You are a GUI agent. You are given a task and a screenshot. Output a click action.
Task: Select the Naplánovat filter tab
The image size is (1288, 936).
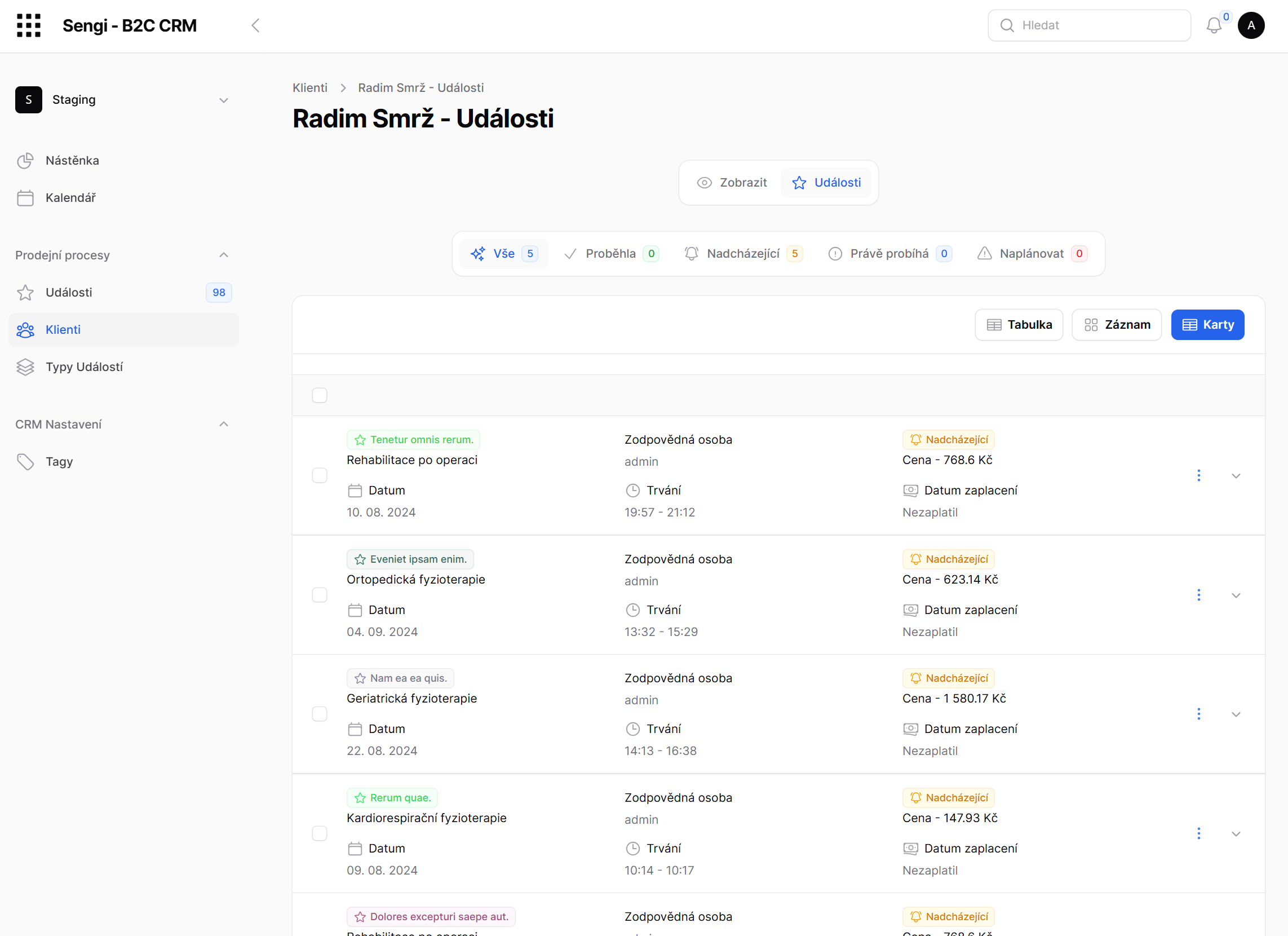pos(1032,254)
